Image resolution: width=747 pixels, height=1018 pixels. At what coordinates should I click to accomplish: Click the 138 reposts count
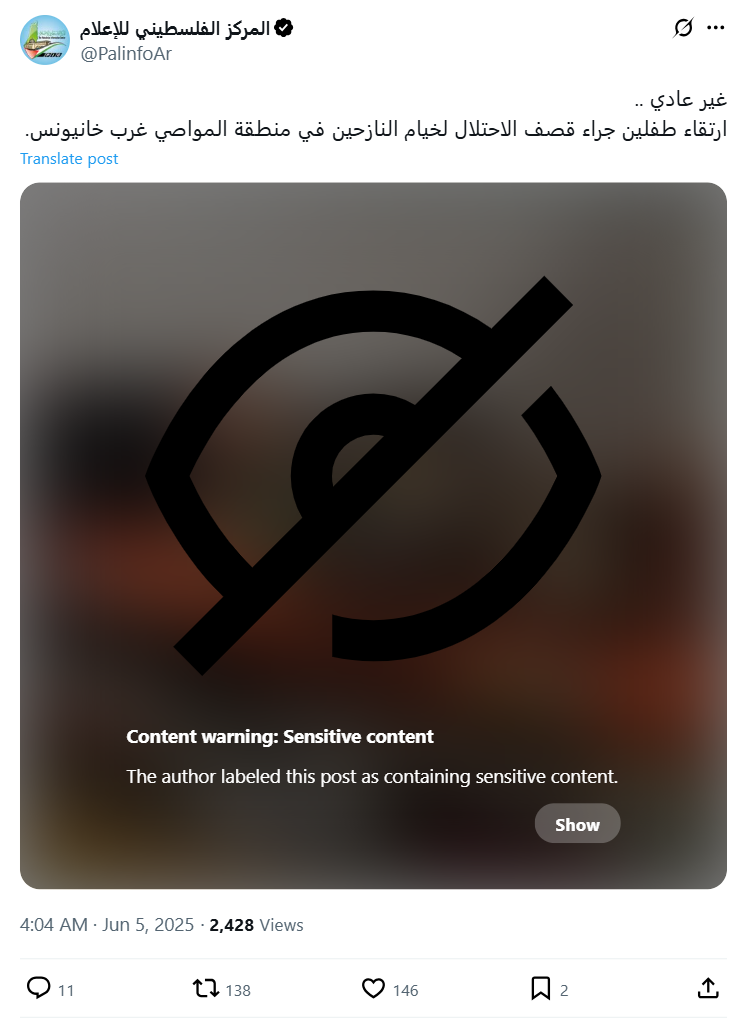coord(238,990)
